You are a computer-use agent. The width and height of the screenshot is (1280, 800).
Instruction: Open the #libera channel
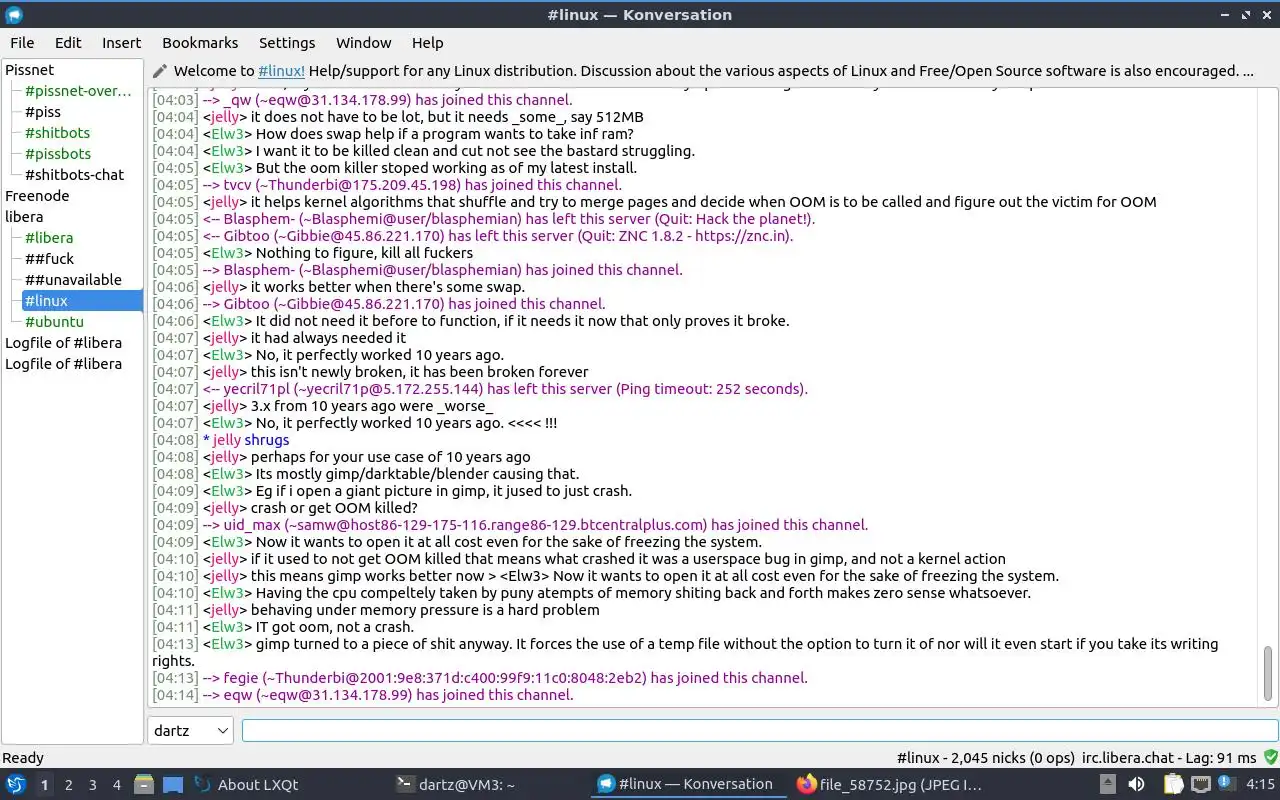click(49, 238)
